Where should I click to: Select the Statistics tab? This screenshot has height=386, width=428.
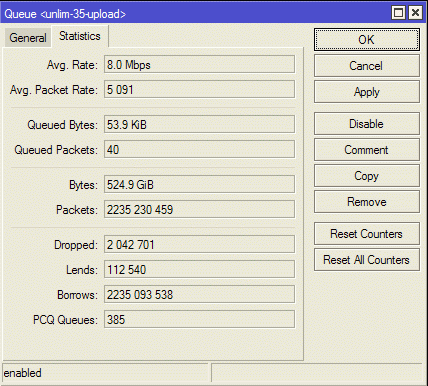click(80, 36)
